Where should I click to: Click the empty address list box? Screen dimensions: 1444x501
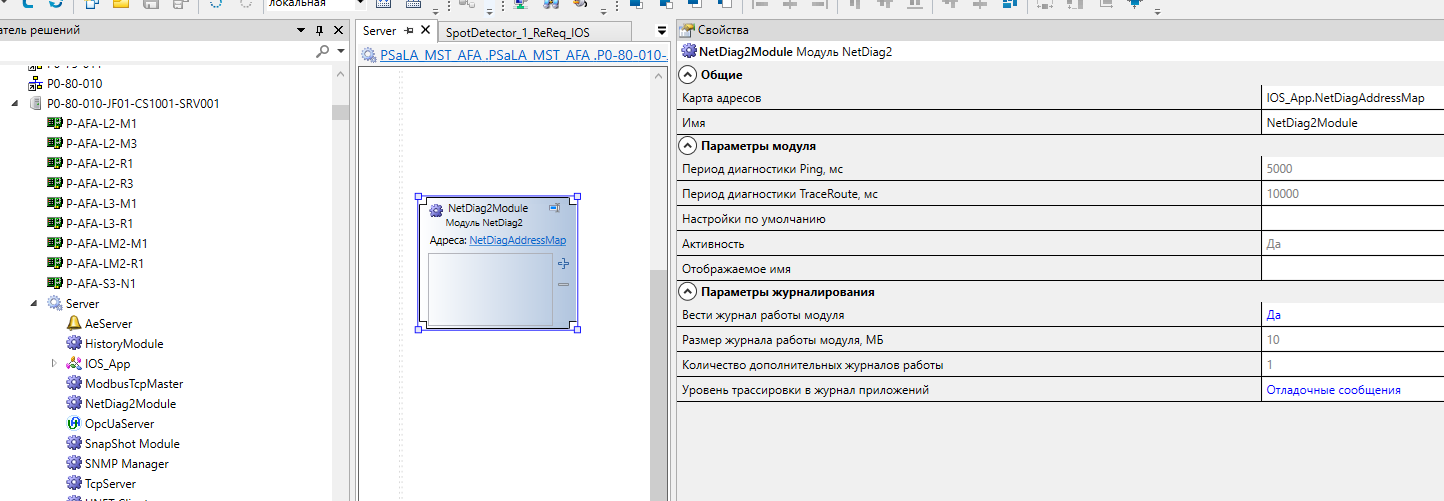[490, 289]
